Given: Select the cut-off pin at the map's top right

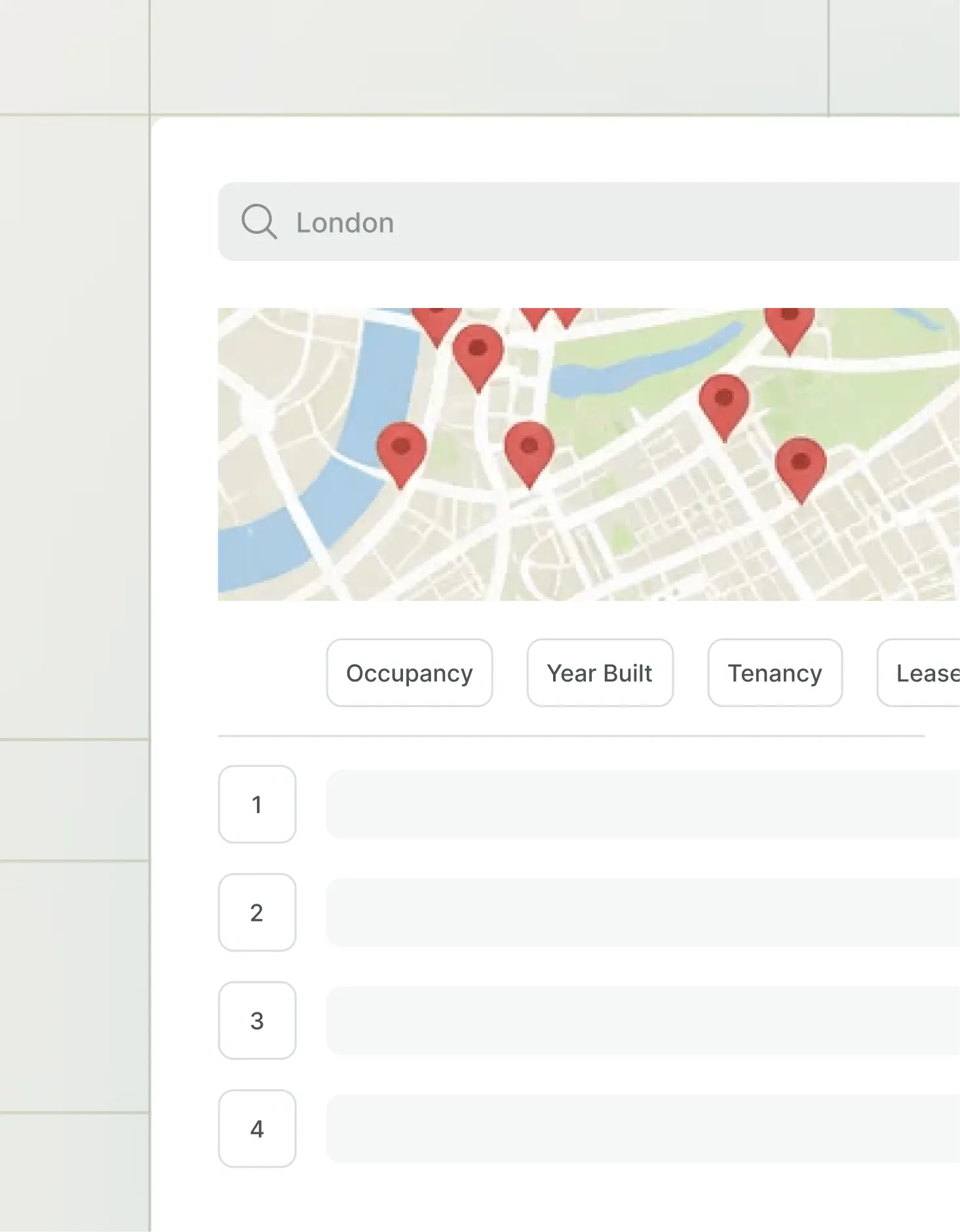Looking at the screenshot, I should (x=790, y=326).
